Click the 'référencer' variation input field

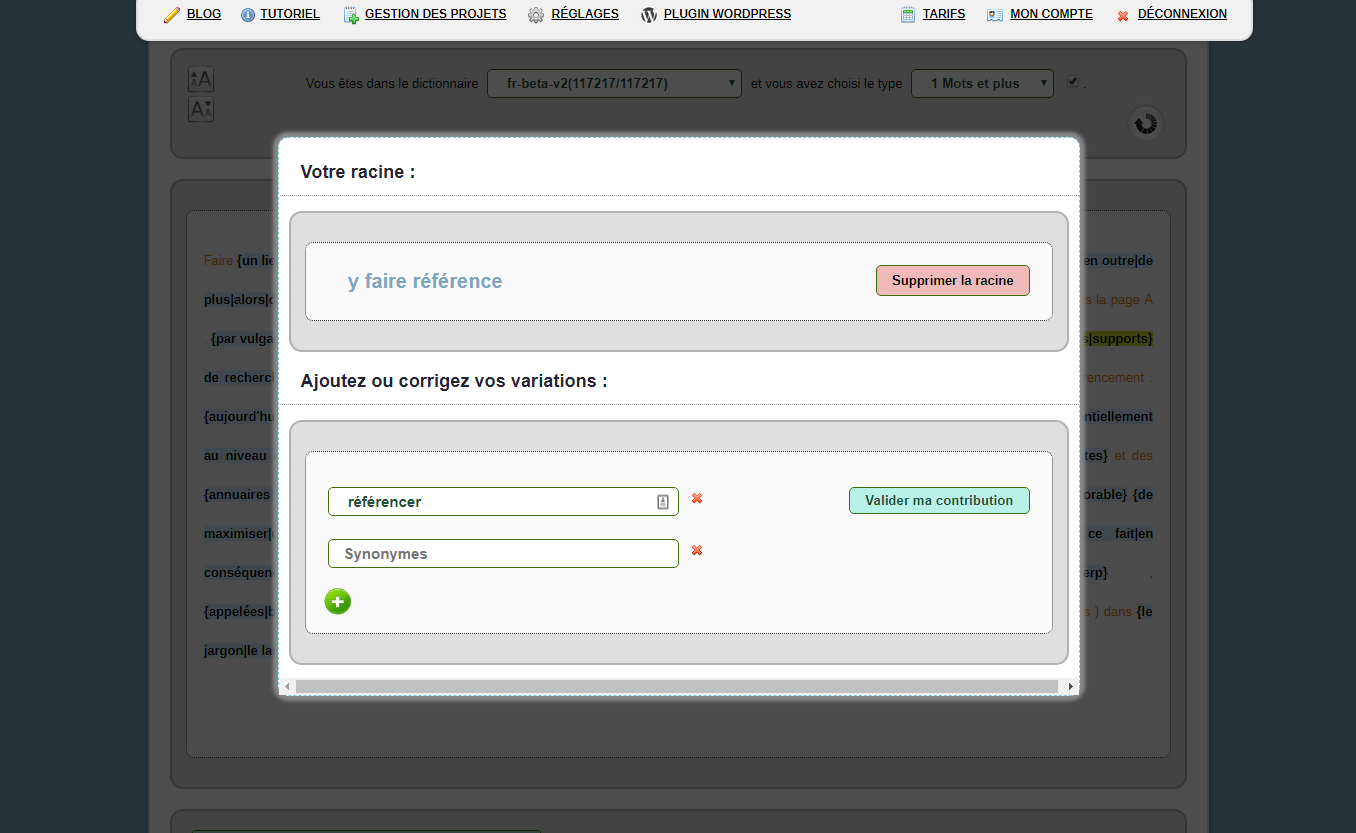pyautogui.click(x=503, y=502)
